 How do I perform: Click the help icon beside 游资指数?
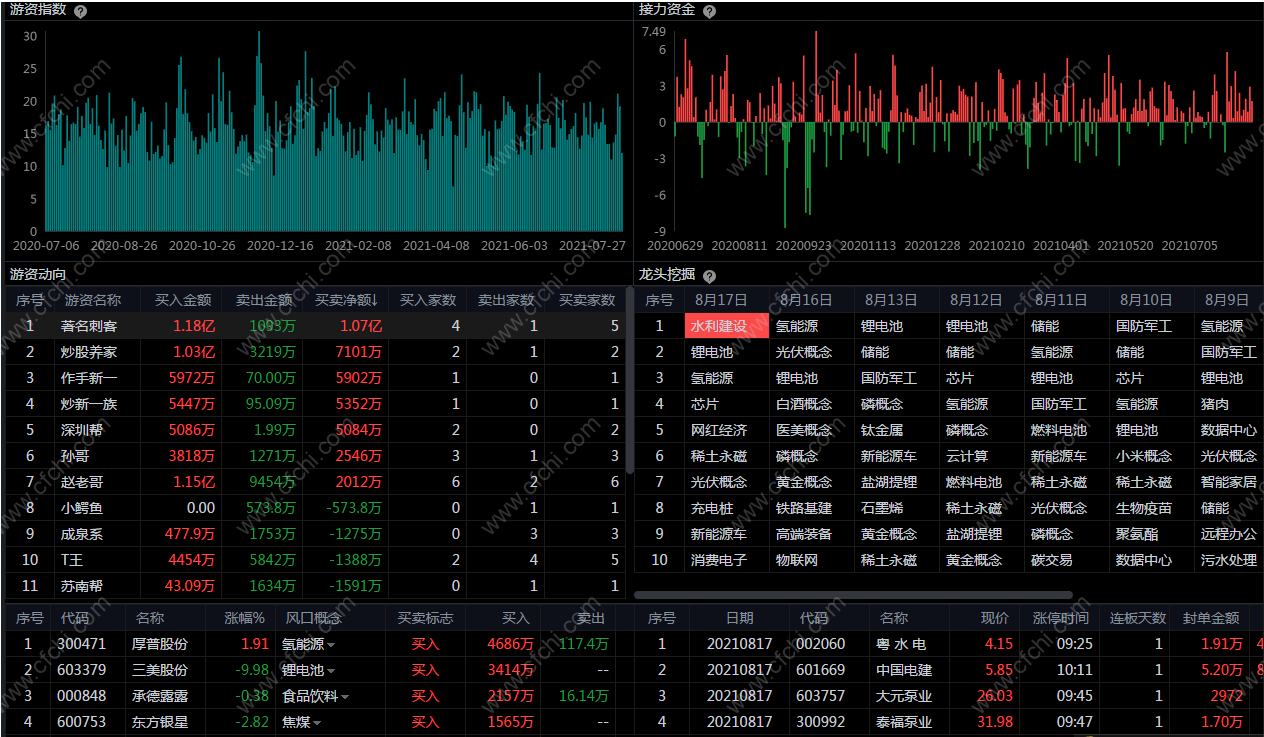pos(81,11)
